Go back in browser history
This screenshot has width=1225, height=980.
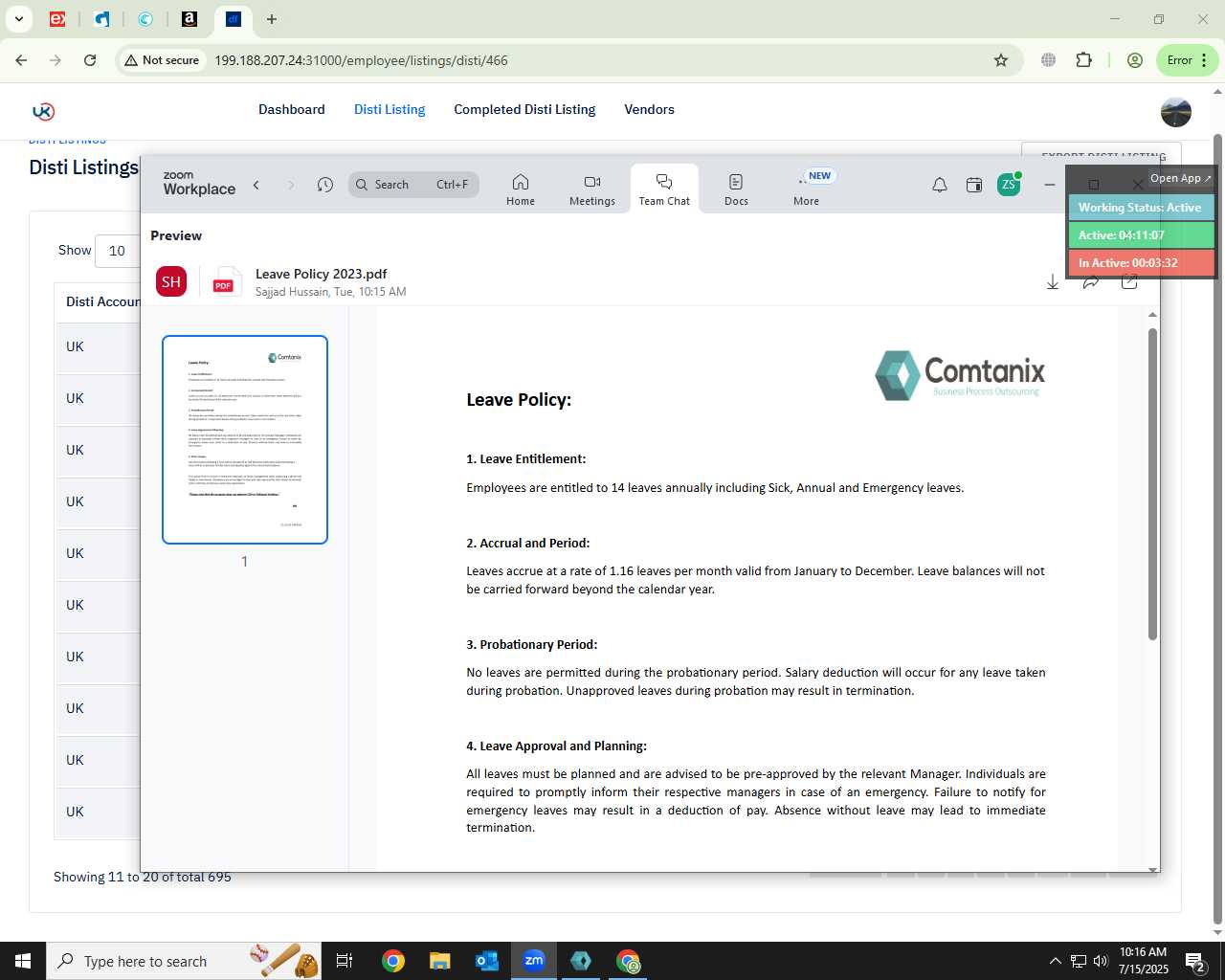[21, 60]
